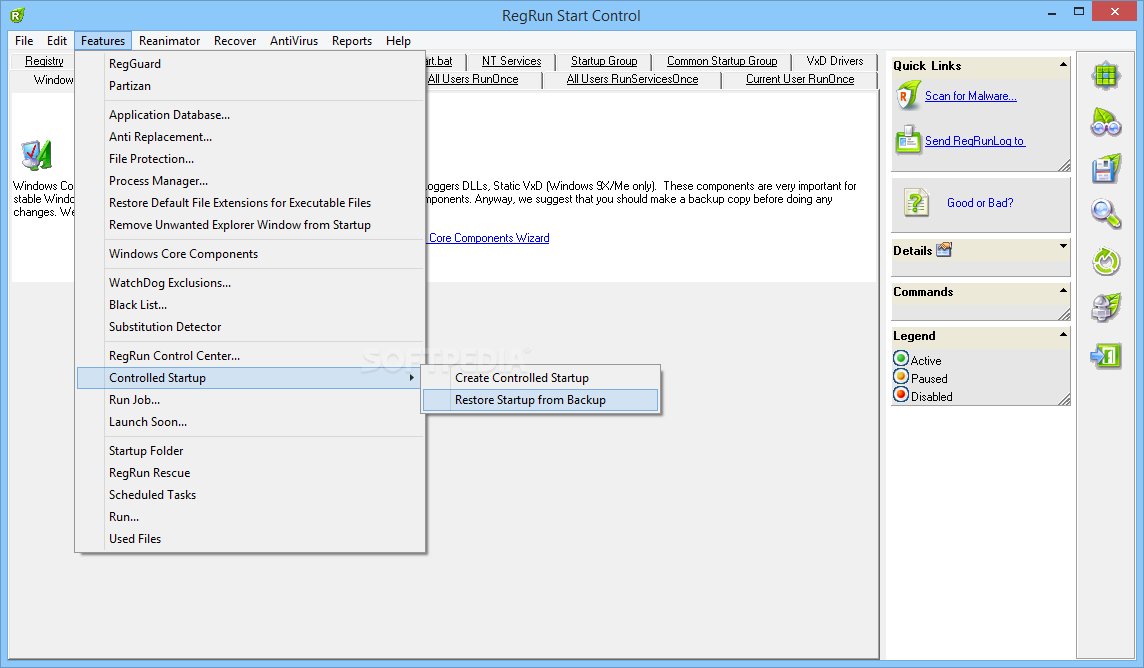Open the Recover menu
This screenshot has height=668, width=1144.
pos(235,41)
